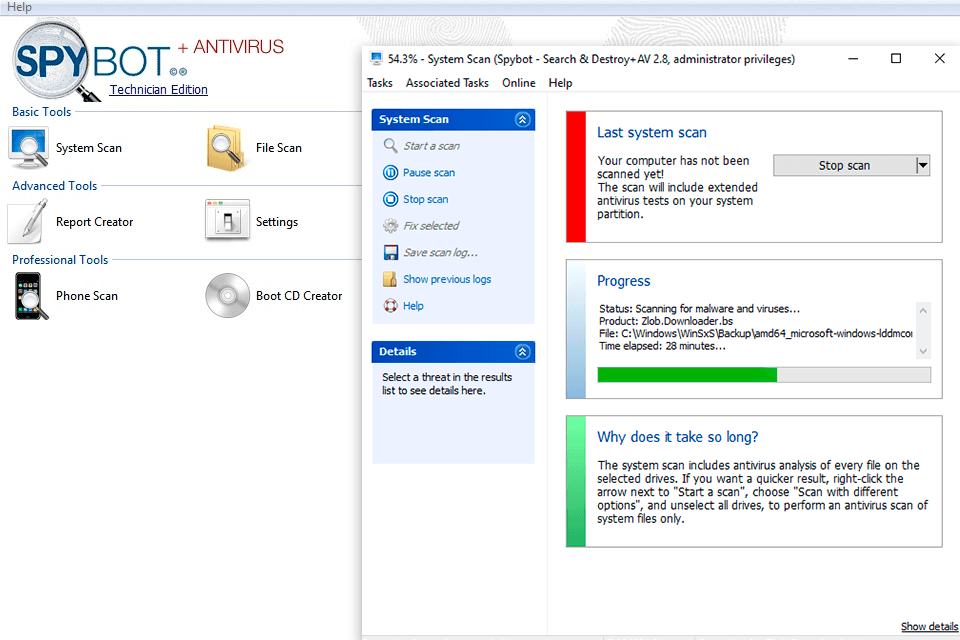Click the Fix selected text
This screenshot has width=960, height=640.
coord(431,226)
